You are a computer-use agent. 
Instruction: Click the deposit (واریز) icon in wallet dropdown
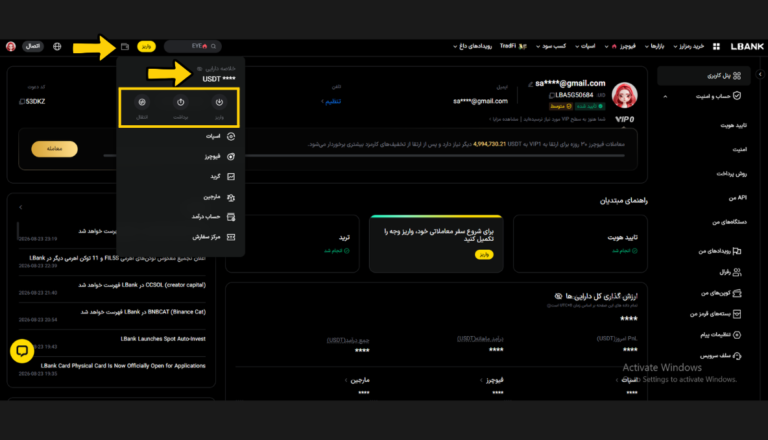(219, 102)
